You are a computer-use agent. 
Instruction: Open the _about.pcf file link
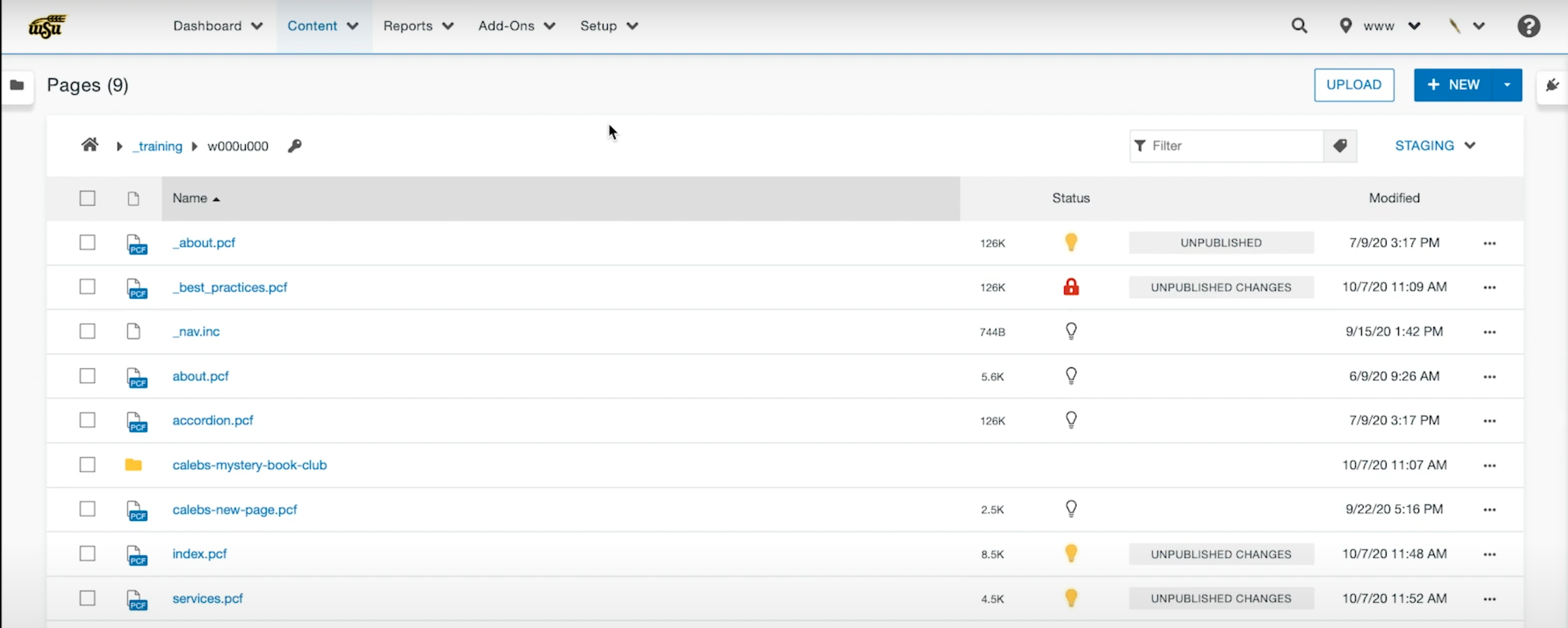[x=203, y=243]
